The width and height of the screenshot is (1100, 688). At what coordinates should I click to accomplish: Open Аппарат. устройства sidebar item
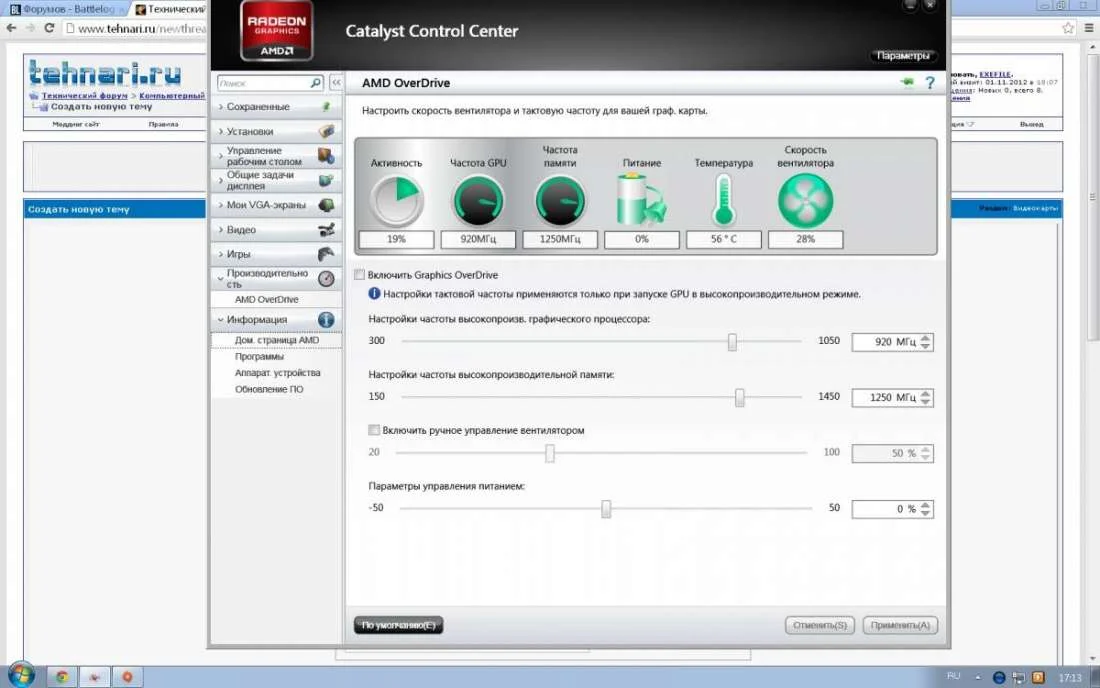tap(277, 372)
